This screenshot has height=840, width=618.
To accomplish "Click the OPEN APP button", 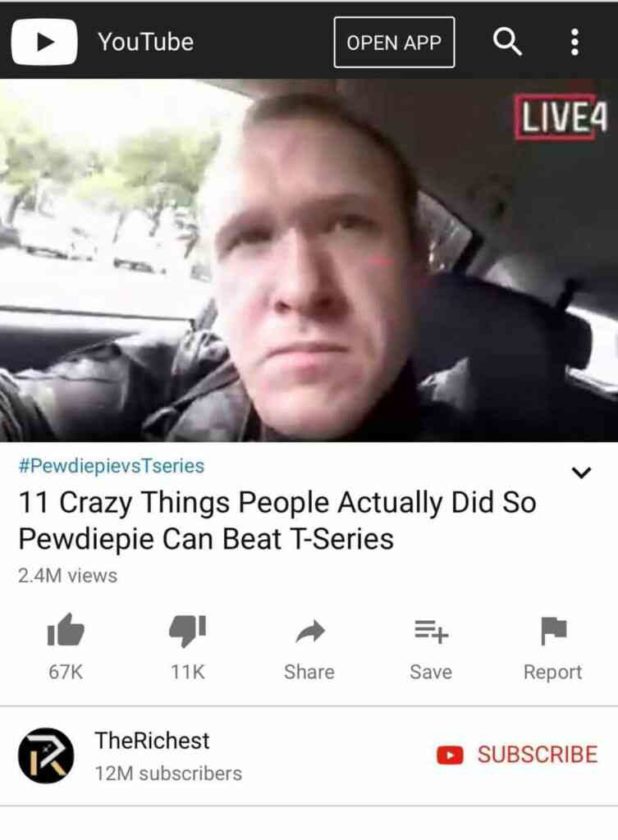I will (x=394, y=42).
